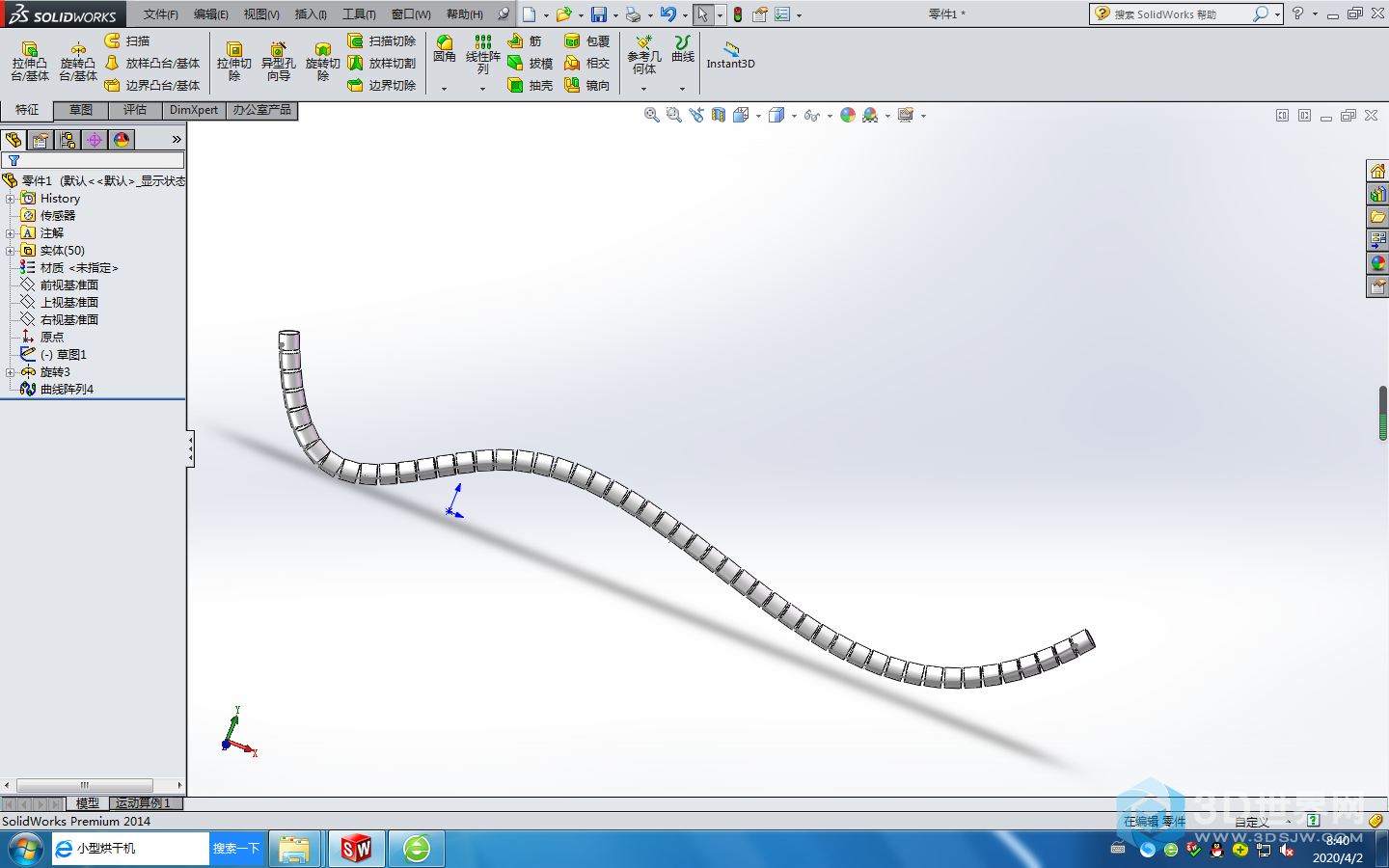Open the PropertyManager tab icon
This screenshot has width=1389, height=868.
pos(41,140)
